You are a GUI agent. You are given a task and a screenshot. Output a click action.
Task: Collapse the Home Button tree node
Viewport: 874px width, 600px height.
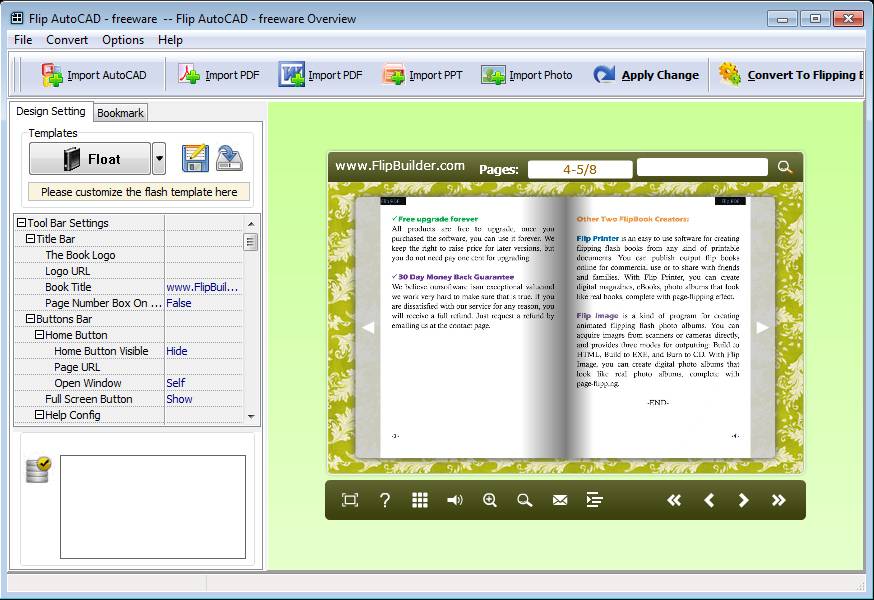[39, 335]
